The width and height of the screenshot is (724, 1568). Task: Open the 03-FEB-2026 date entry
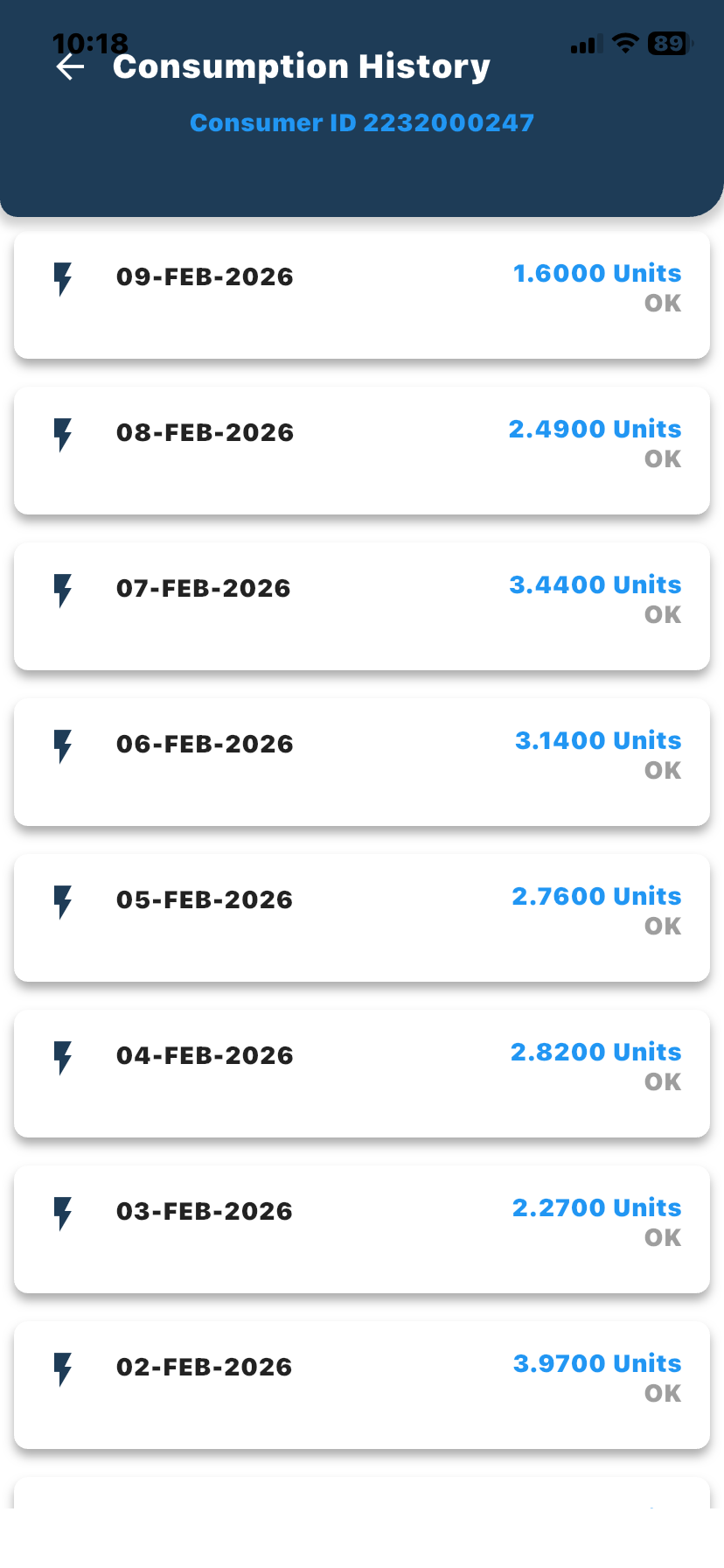click(x=205, y=1212)
